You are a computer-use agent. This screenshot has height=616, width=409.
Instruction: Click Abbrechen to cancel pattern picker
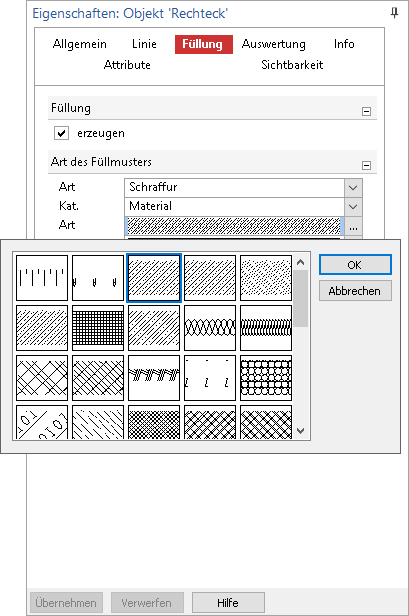coord(355,291)
